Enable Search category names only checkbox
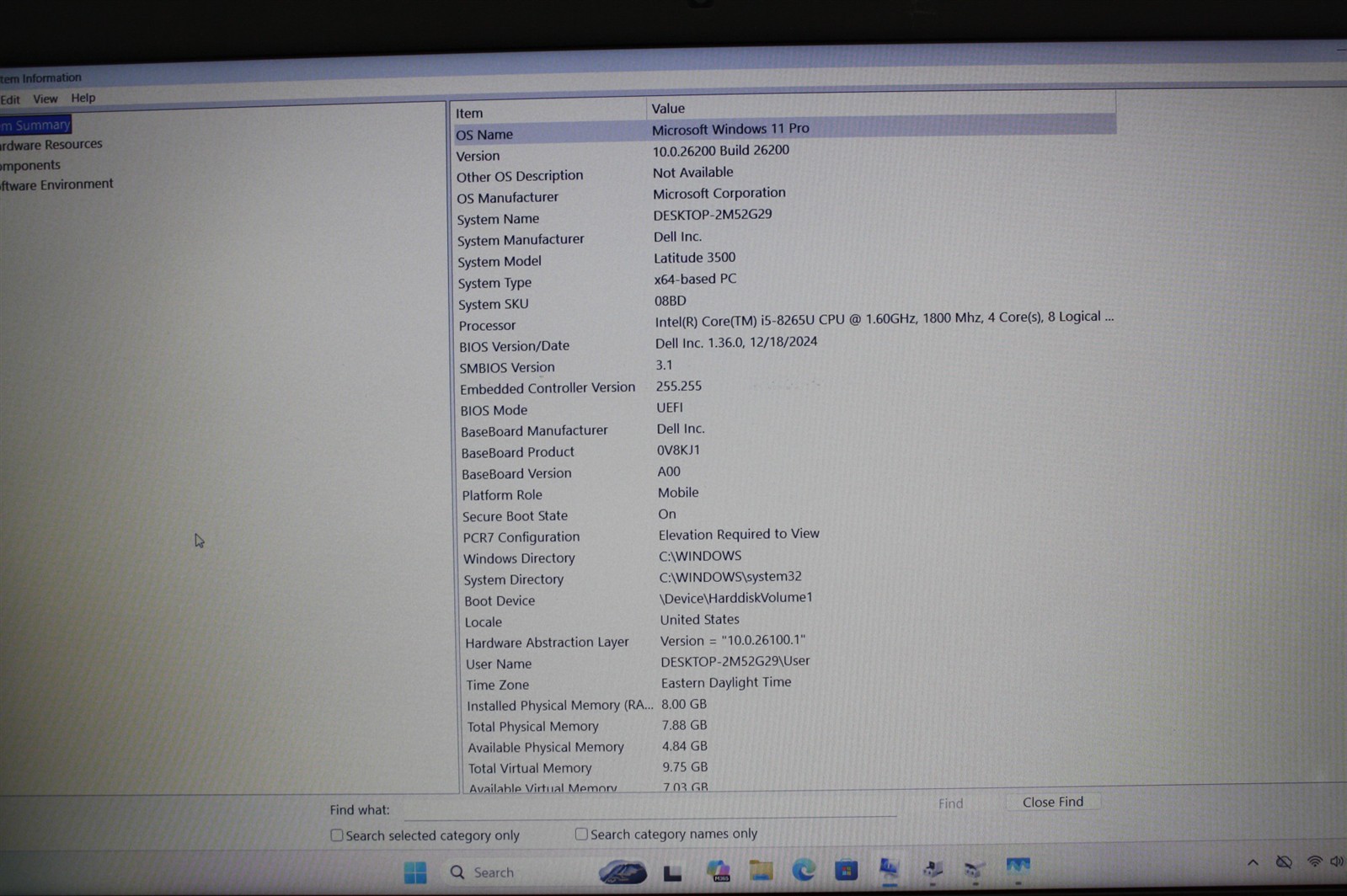This screenshot has height=896, width=1347. [x=581, y=834]
